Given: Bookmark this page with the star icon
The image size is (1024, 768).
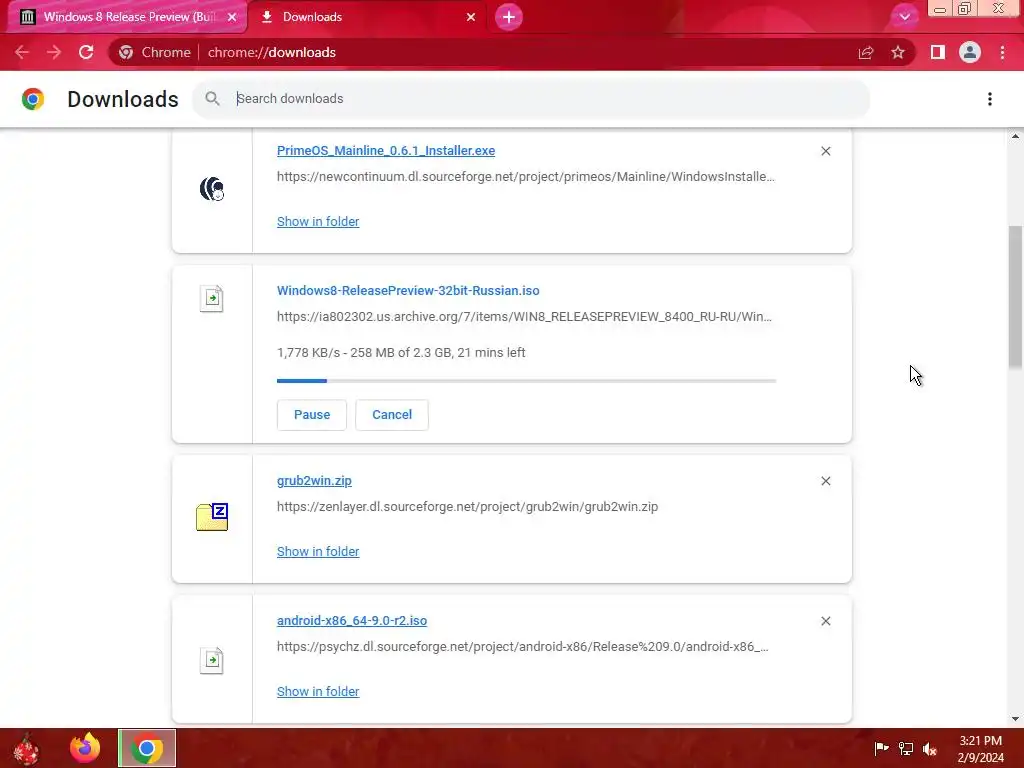Looking at the screenshot, I should tap(898, 52).
